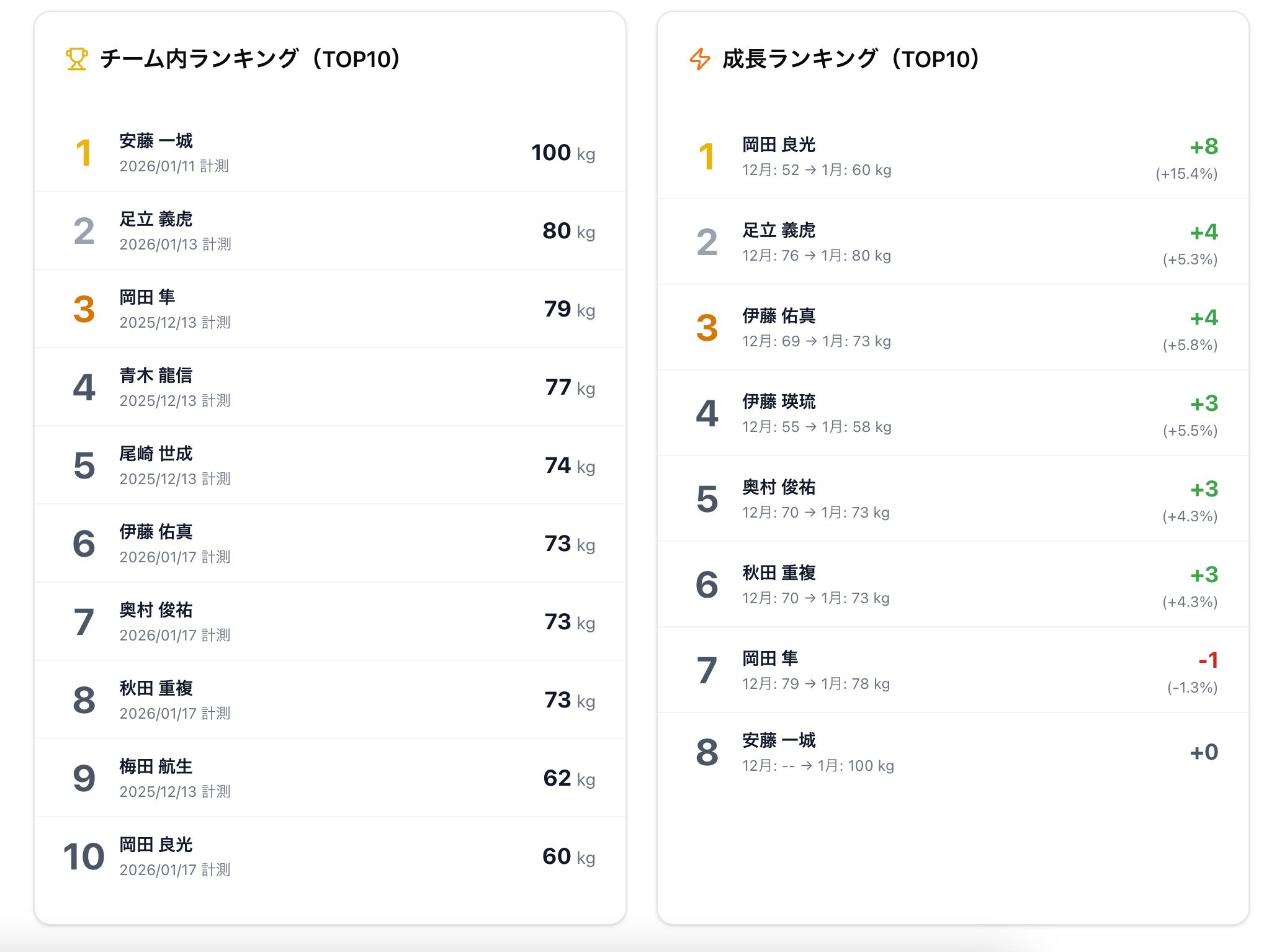1282x952 pixels.
Task: Click the trophy icon beside チーム内ランキング
Action: [x=76, y=59]
